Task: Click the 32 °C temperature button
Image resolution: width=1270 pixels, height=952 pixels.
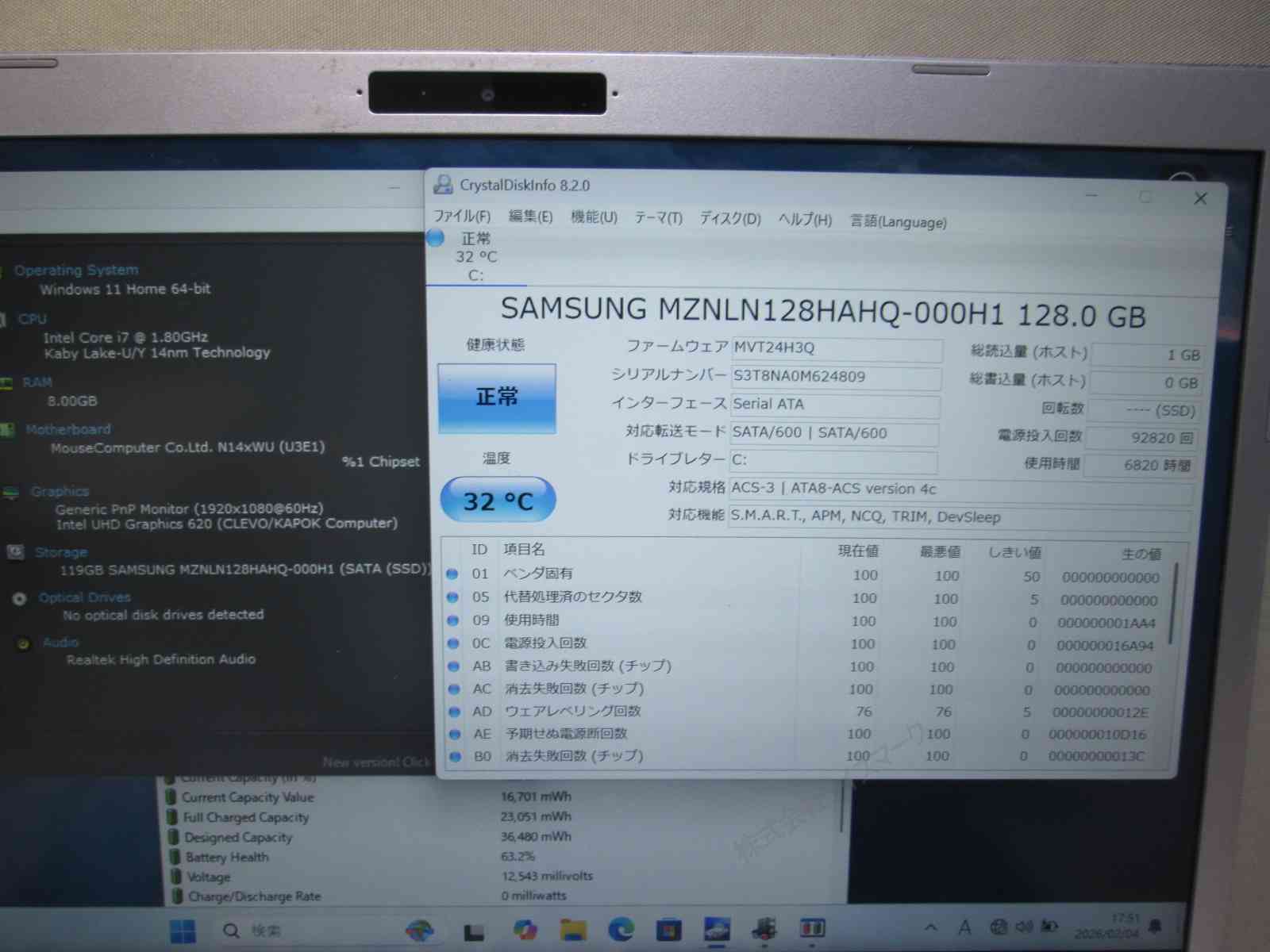Action: (498, 501)
